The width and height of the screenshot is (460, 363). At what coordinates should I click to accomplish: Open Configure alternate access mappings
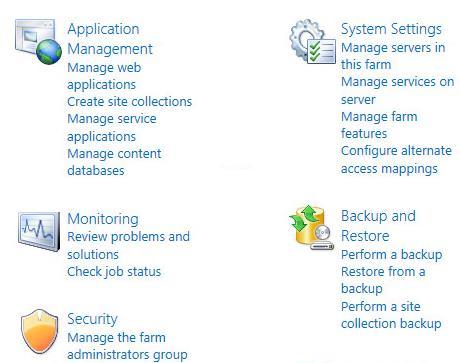click(396, 160)
